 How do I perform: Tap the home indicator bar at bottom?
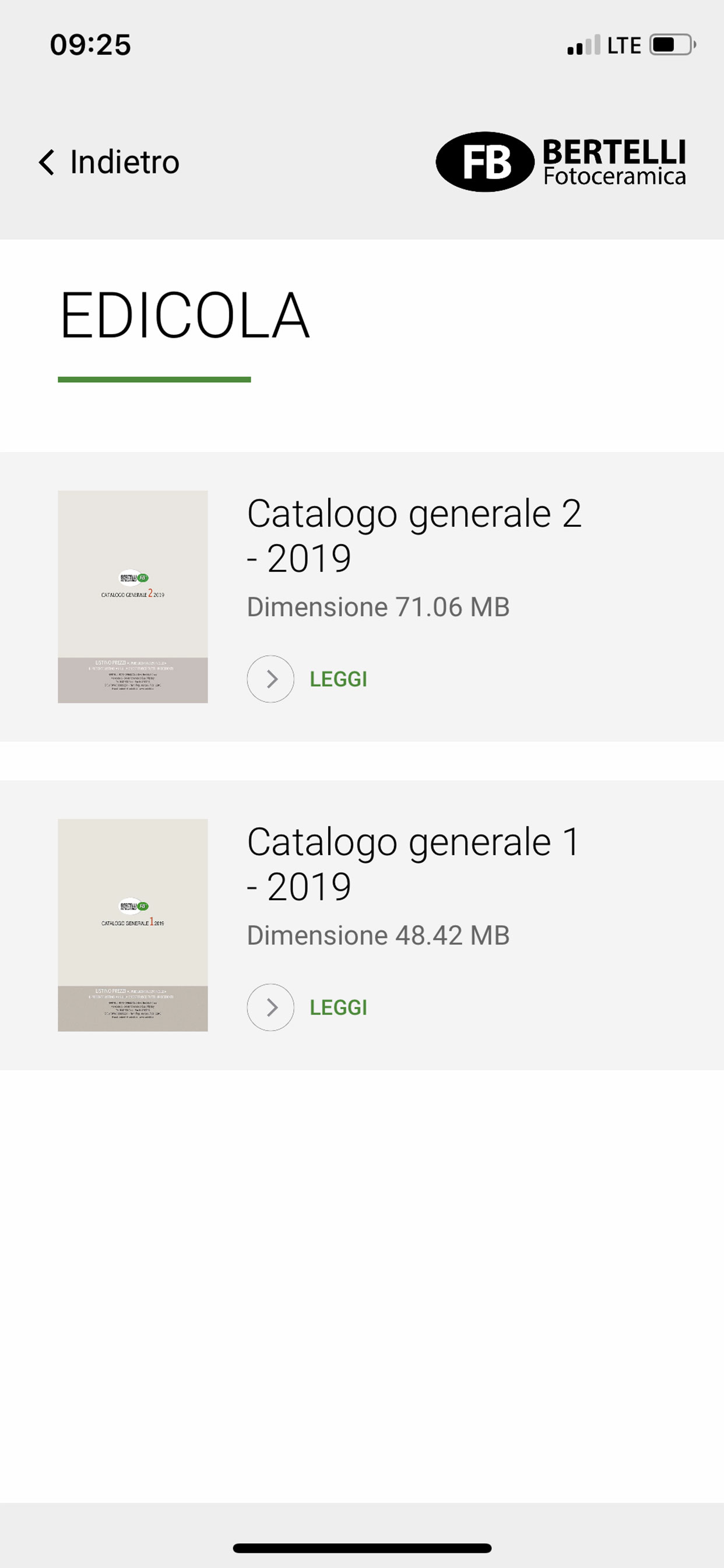tap(362, 1548)
